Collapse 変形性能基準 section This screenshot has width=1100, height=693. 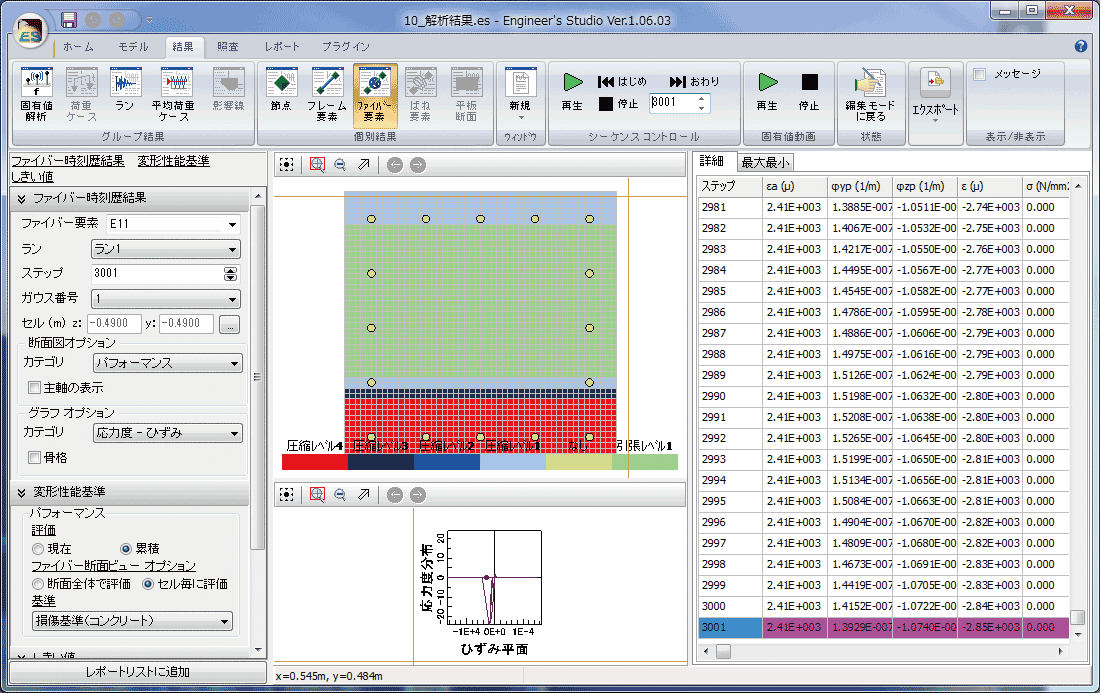(x=22, y=492)
